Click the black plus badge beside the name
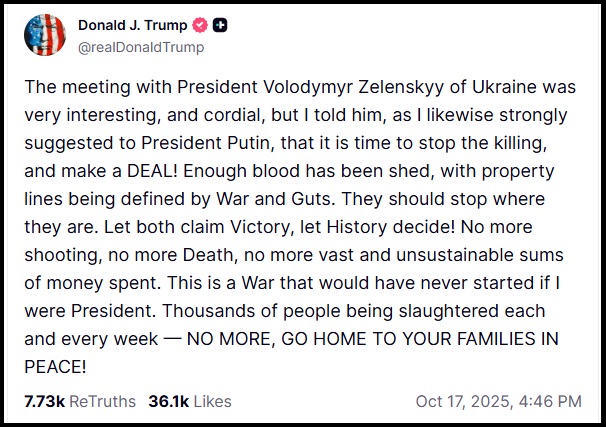Screen dimensions: 606x427 click(x=219, y=24)
